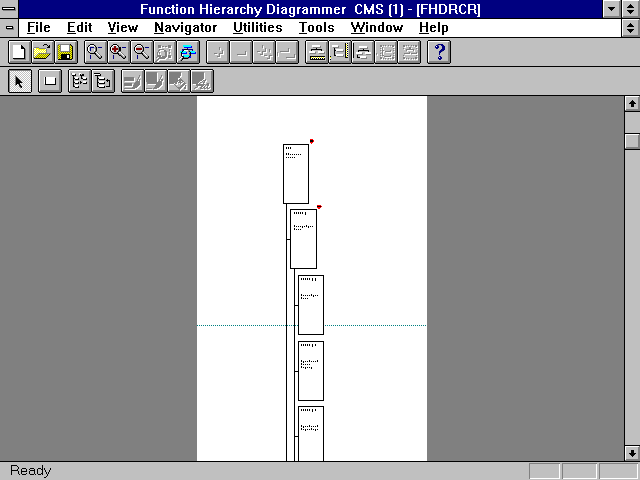Open the Utilities menu

tap(257, 28)
